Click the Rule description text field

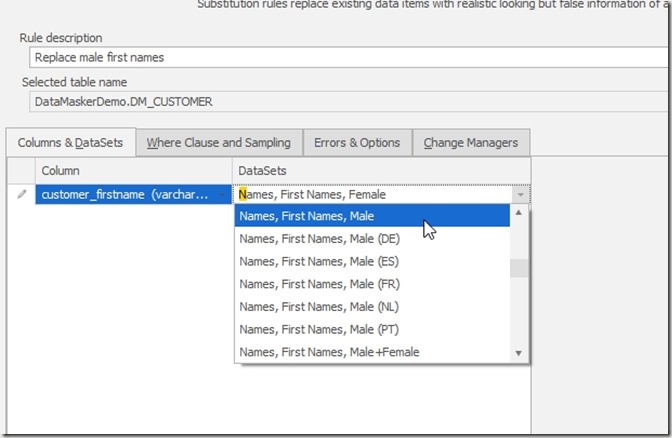pos(340,57)
